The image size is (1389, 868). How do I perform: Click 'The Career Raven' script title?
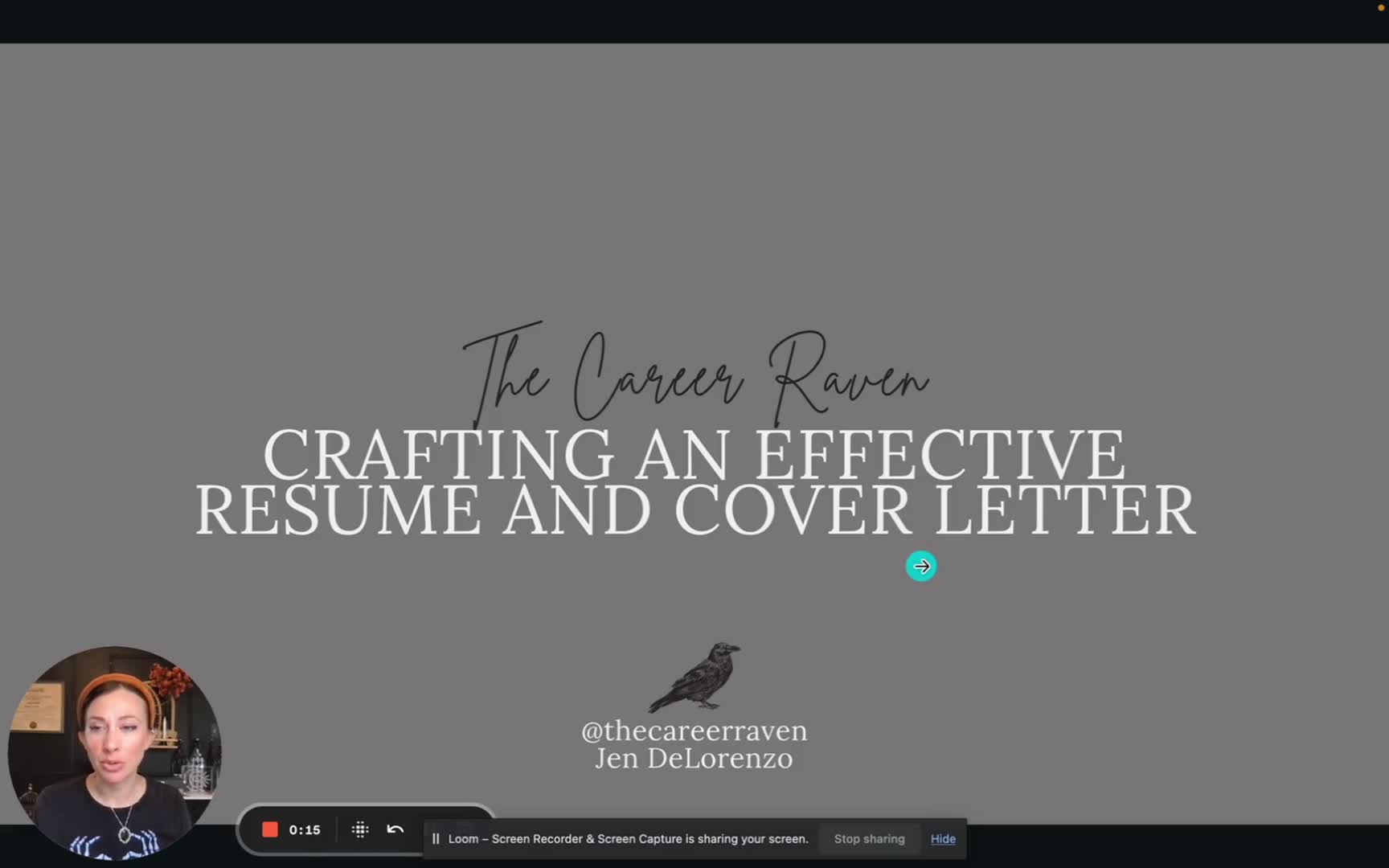(696, 374)
